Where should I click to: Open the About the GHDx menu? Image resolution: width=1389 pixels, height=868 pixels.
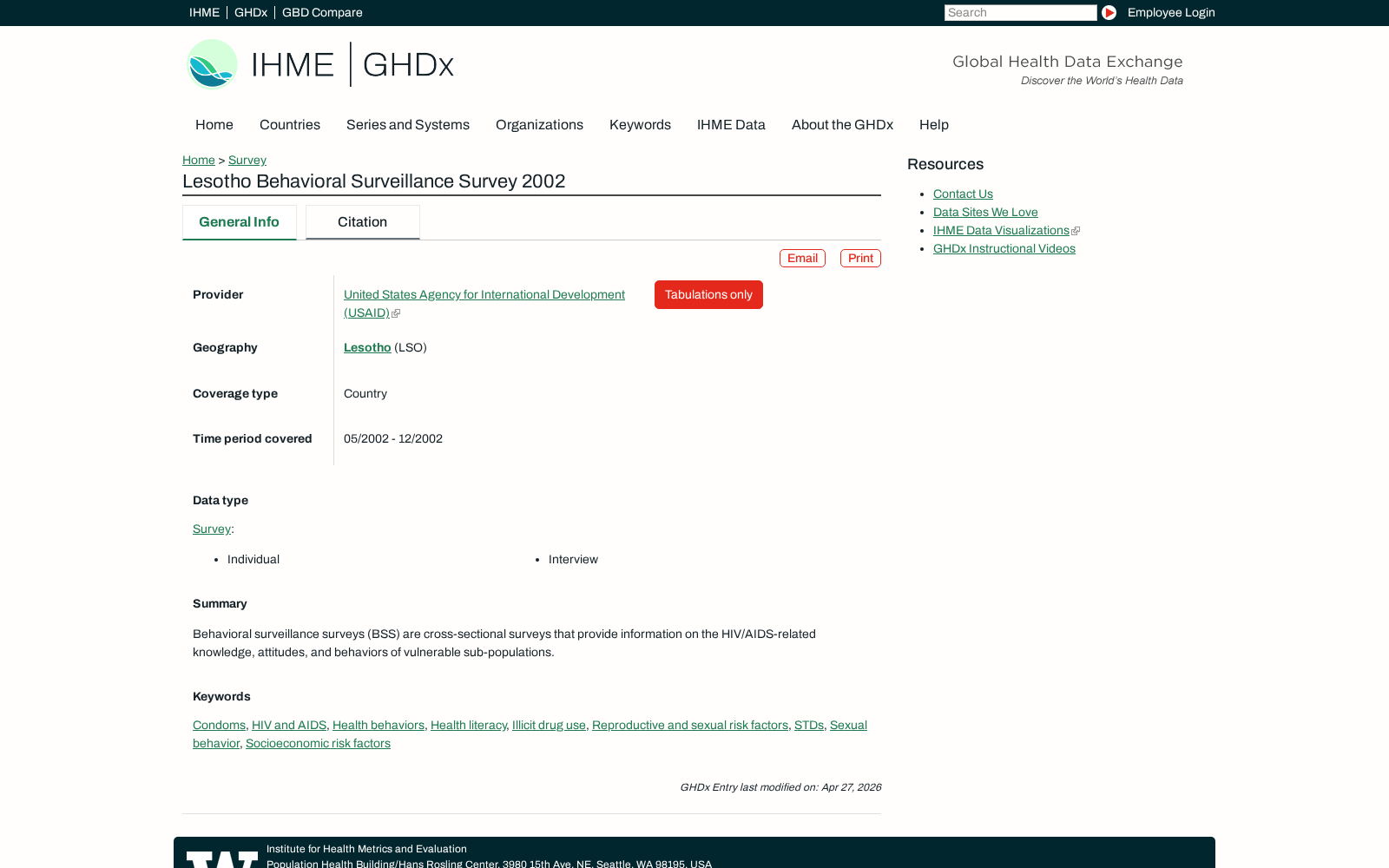tap(842, 125)
